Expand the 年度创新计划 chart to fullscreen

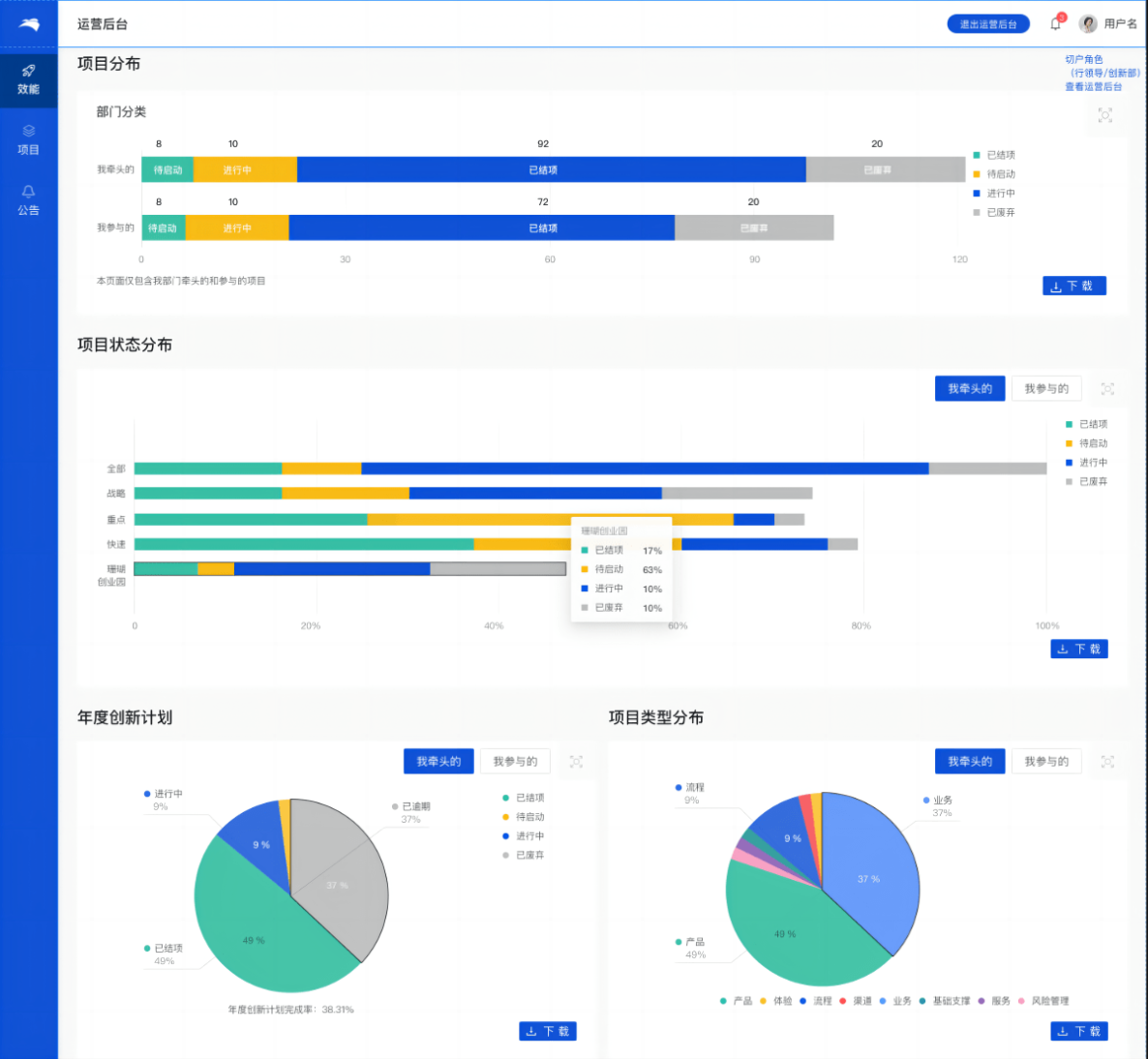(576, 762)
